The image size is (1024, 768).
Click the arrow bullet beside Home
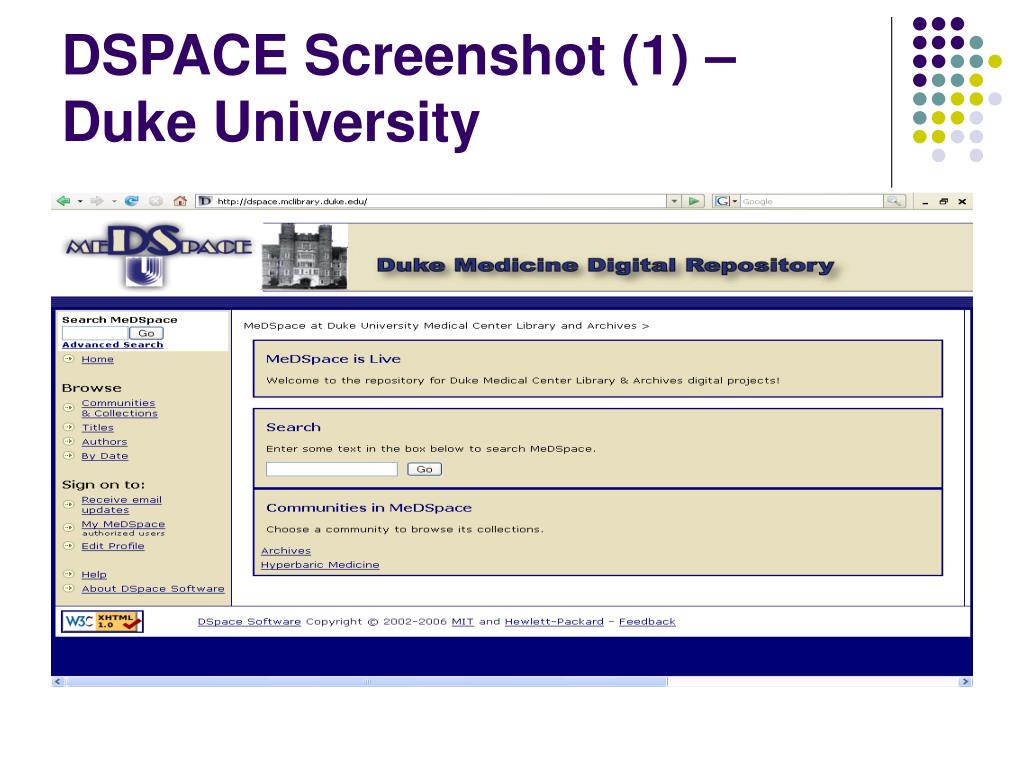69,359
